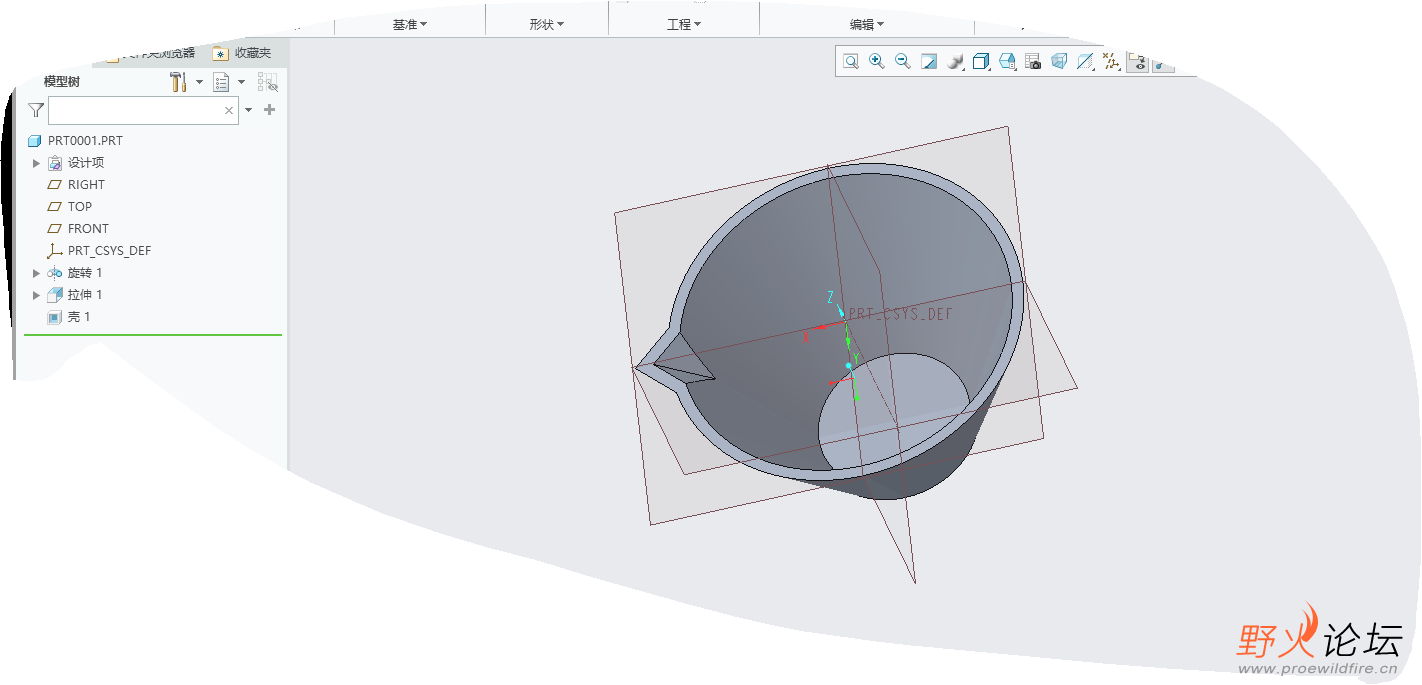Select the 拉伸 1 extrude feature
Screen dimensions: 1422x685
(x=85, y=295)
